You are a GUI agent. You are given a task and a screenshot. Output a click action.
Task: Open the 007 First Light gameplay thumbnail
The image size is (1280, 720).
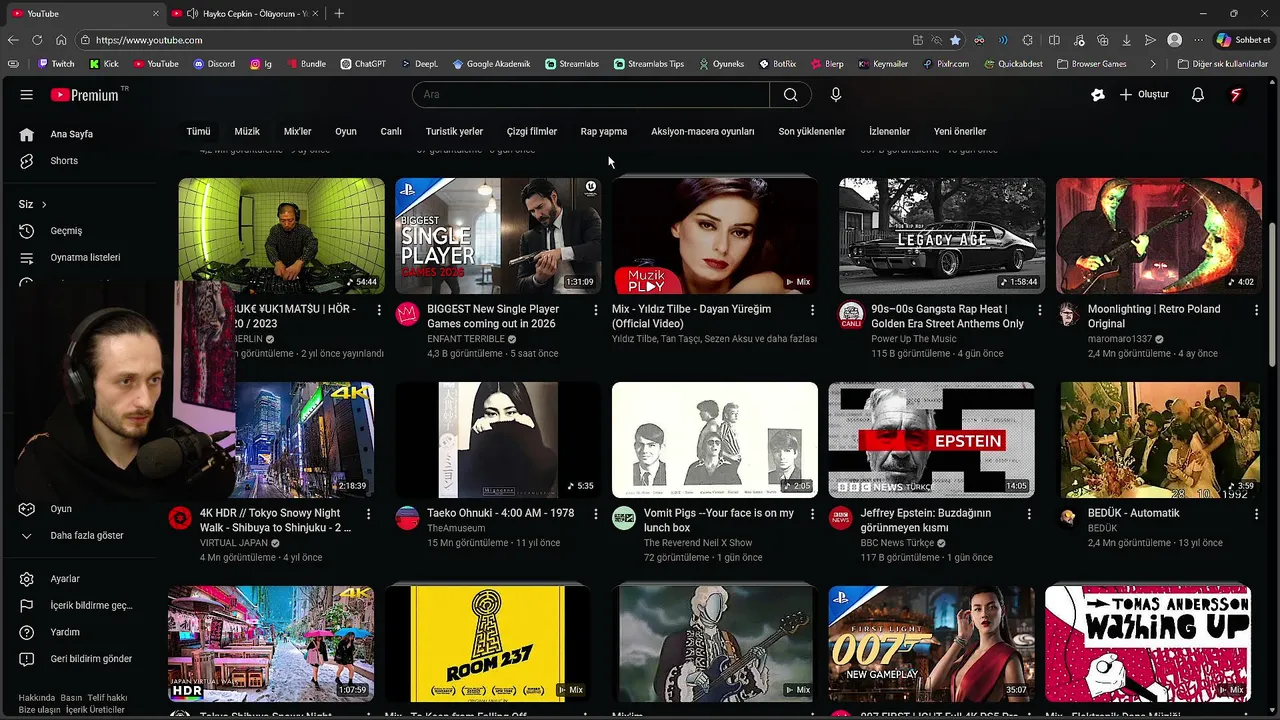pyautogui.click(x=931, y=644)
